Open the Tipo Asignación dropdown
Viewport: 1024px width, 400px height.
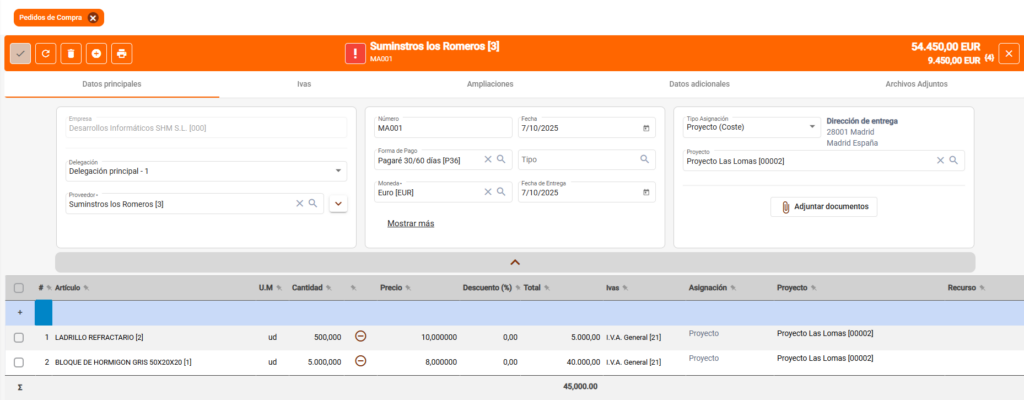point(812,127)
